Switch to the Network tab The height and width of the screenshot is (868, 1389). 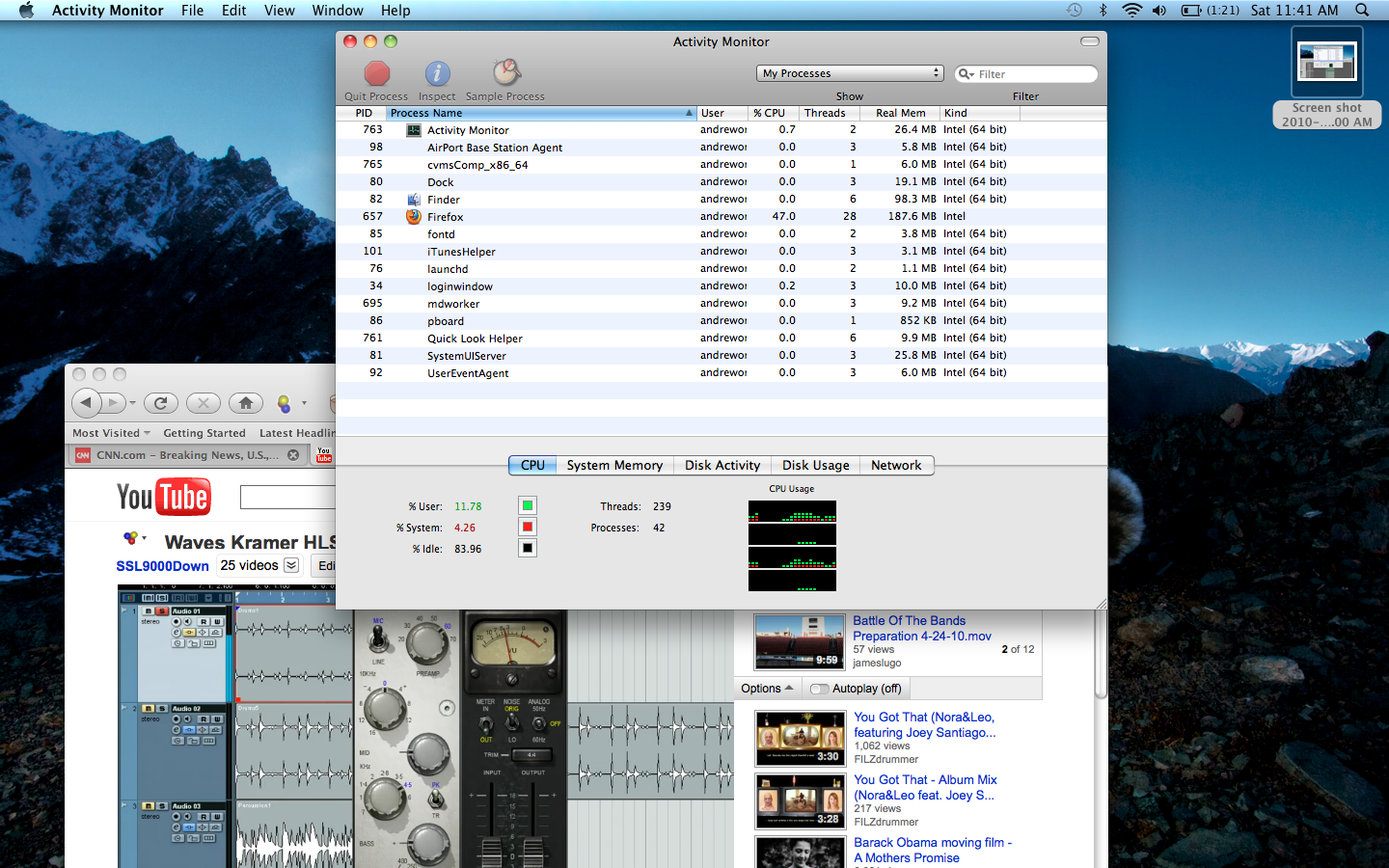point(896,465)
